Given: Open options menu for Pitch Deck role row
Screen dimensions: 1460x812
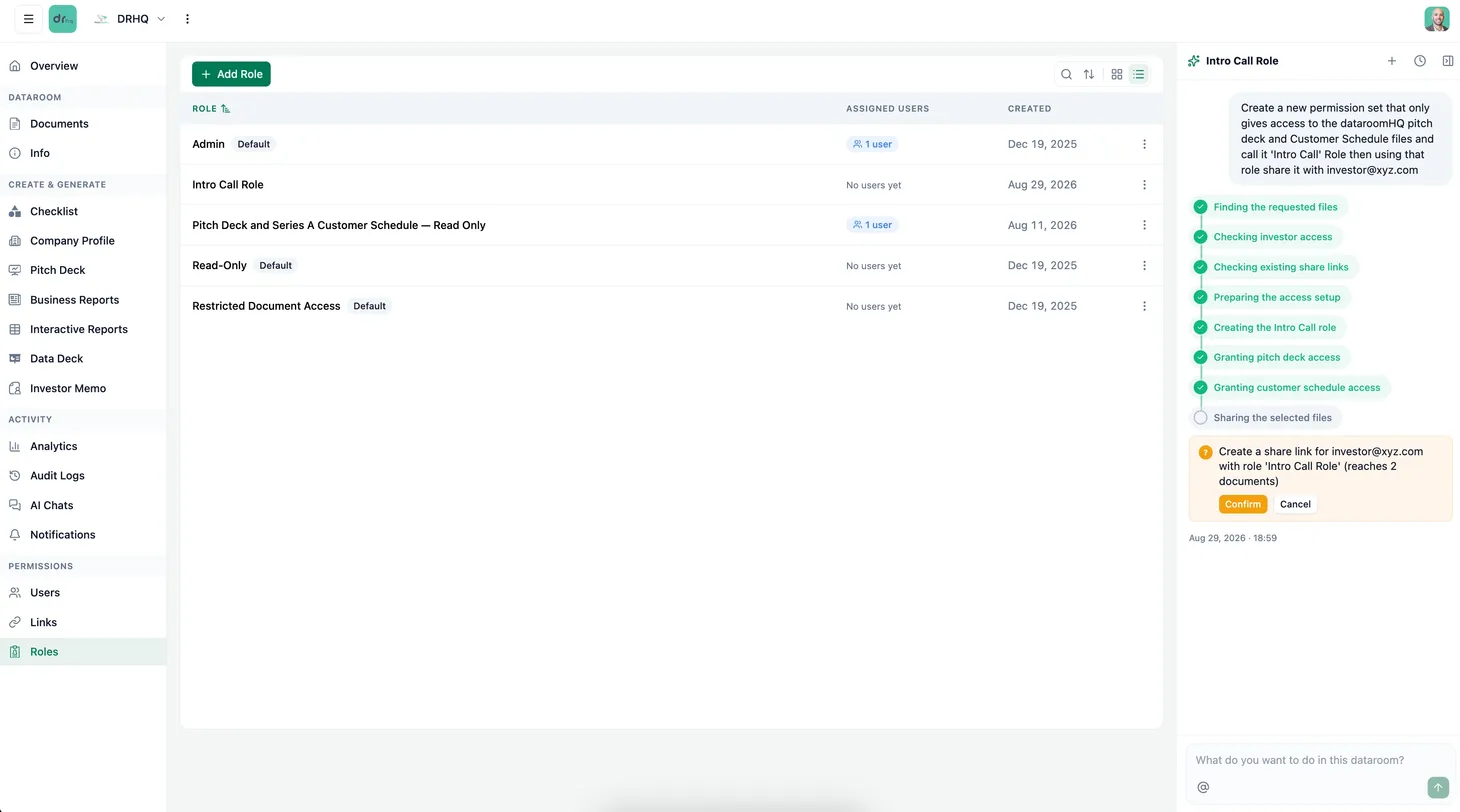Looking at the screenshot, I should click(x=1144, y=225).
